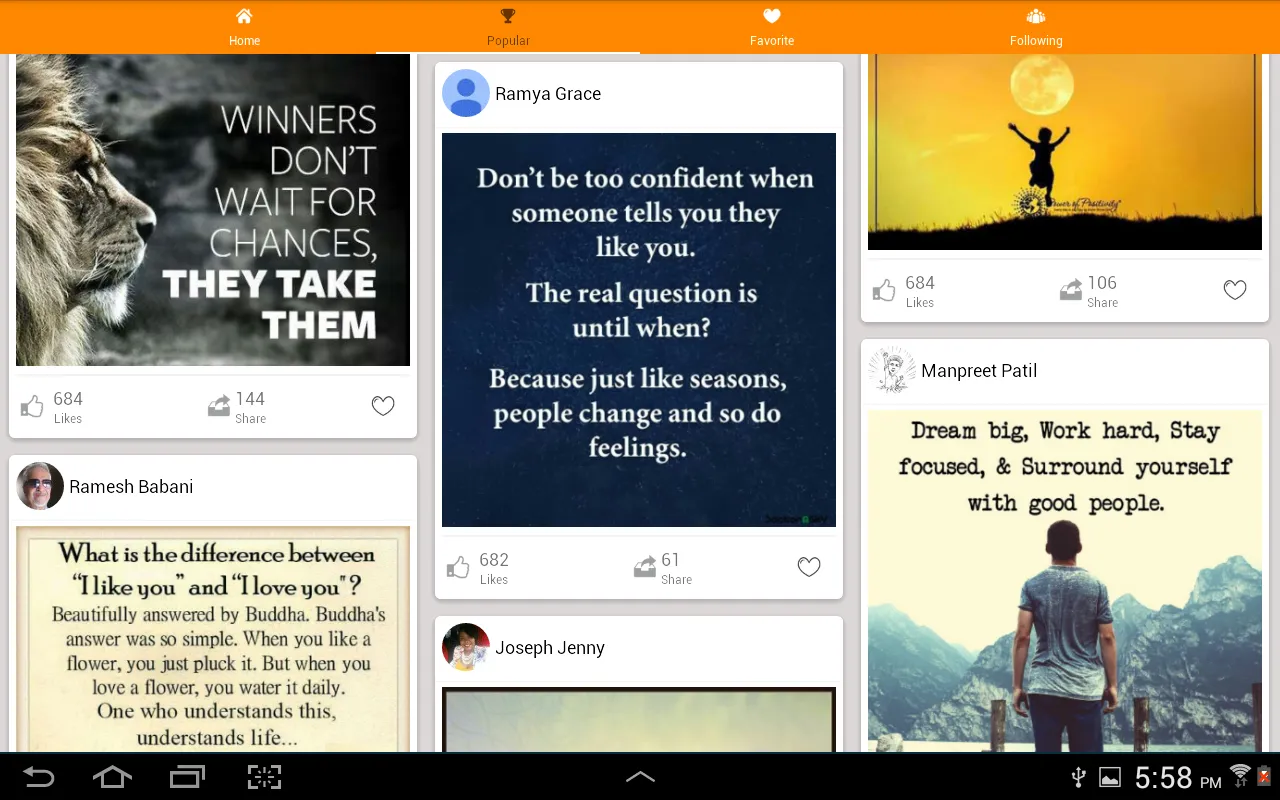Open the Buddha 'I like you' quote image
The image size is (1280, 800).
coord(213,639)
